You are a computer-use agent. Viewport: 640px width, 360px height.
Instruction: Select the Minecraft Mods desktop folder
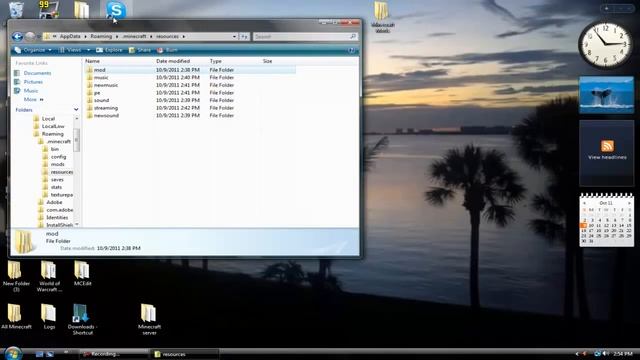click(382, 16)
